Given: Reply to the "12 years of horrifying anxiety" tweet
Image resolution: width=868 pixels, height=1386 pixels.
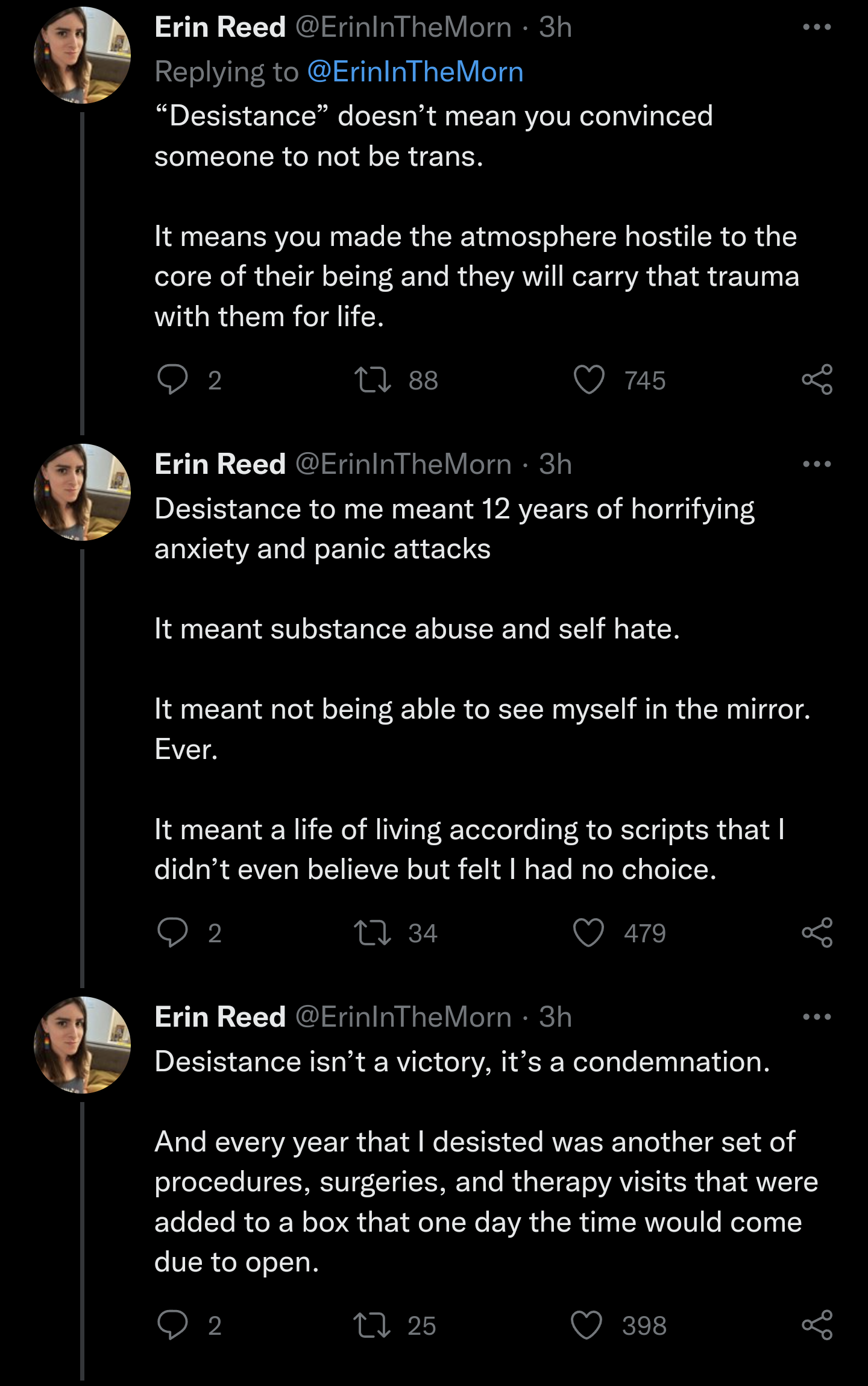Looking at the screenshot, I should (x=172, y=933).
